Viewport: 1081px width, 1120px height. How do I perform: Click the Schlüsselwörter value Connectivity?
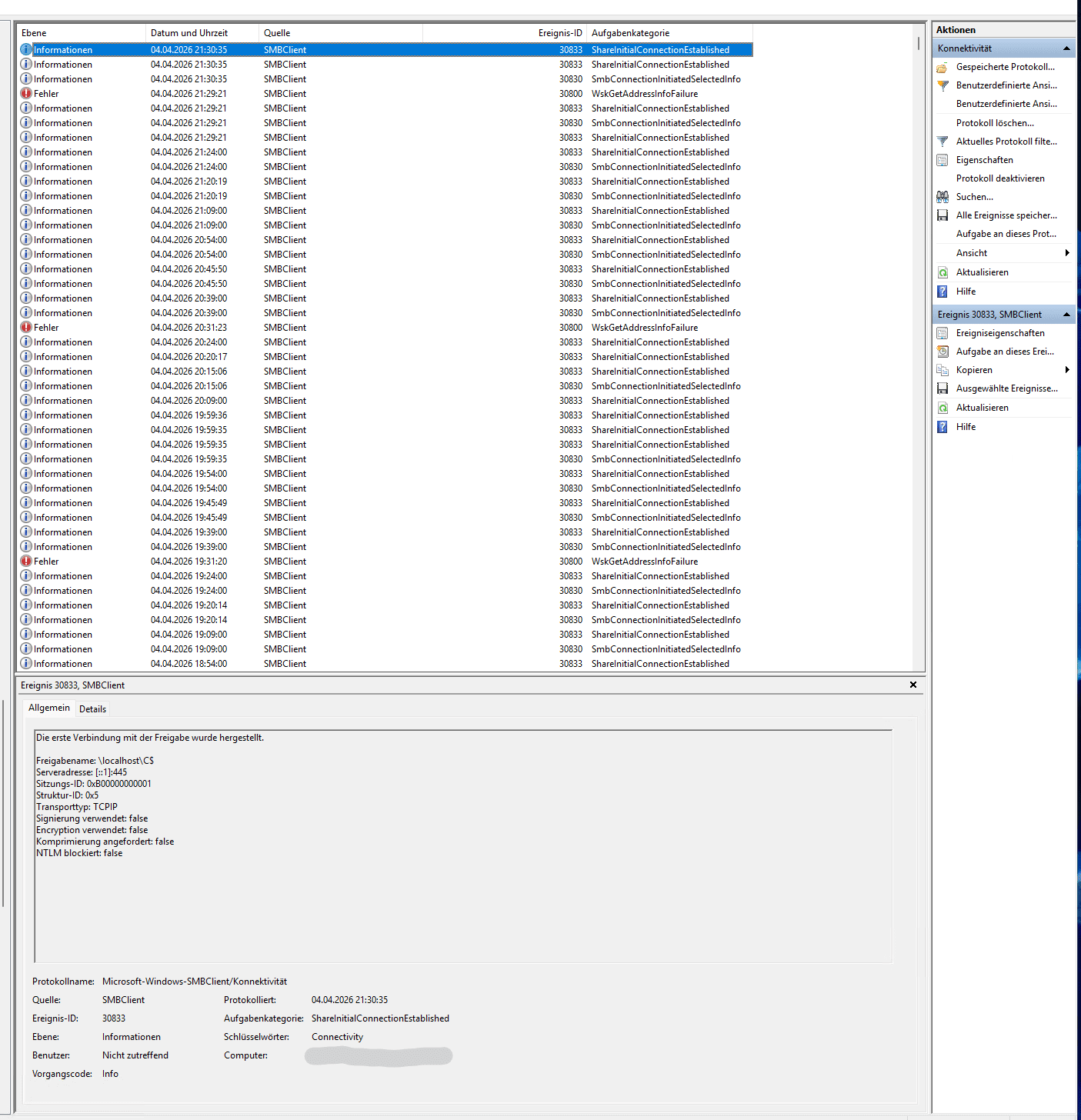coord(337,1037)
